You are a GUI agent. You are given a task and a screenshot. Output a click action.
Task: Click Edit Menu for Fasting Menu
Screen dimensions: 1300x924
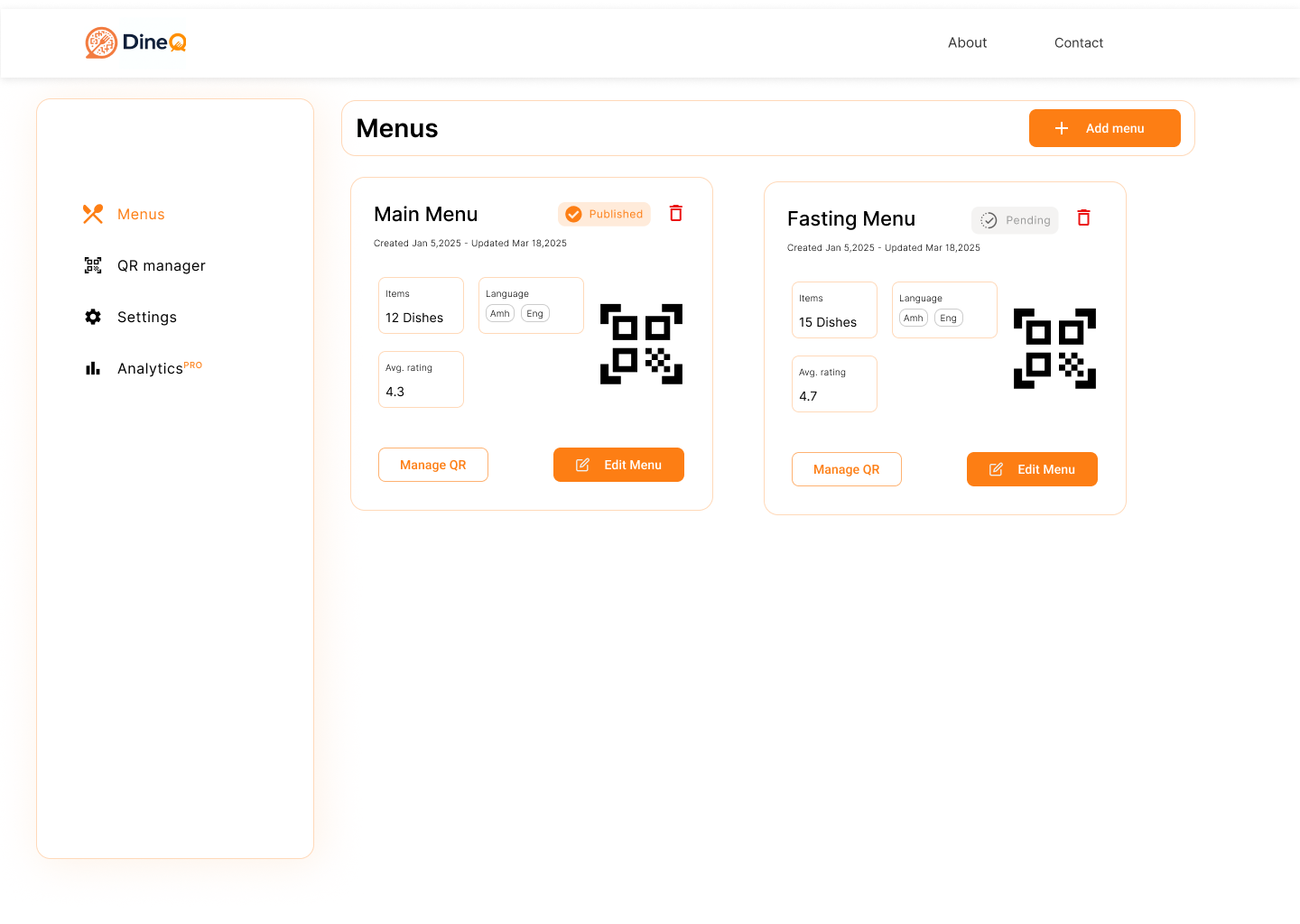(1032, 469)
